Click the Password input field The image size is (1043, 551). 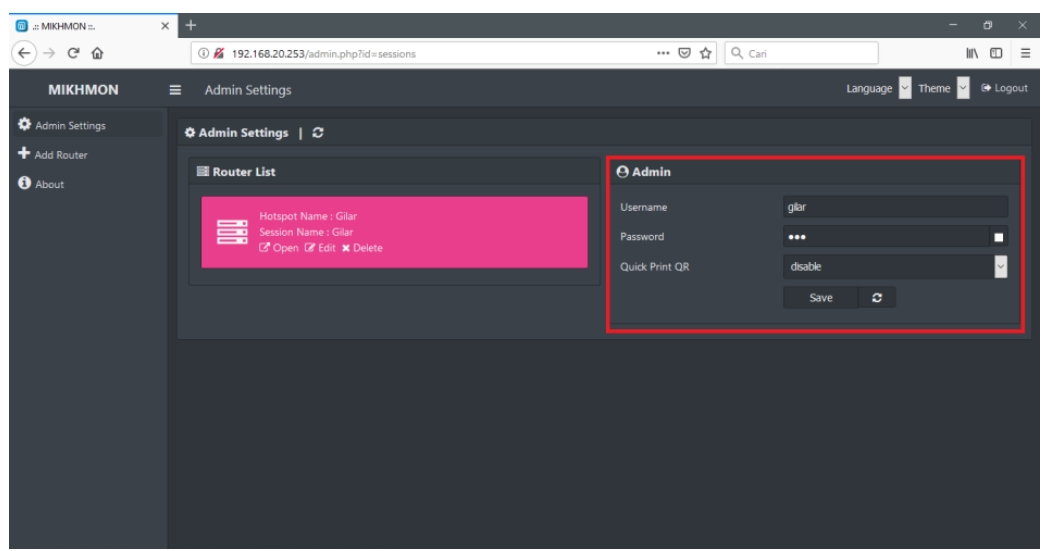point(885,236)
